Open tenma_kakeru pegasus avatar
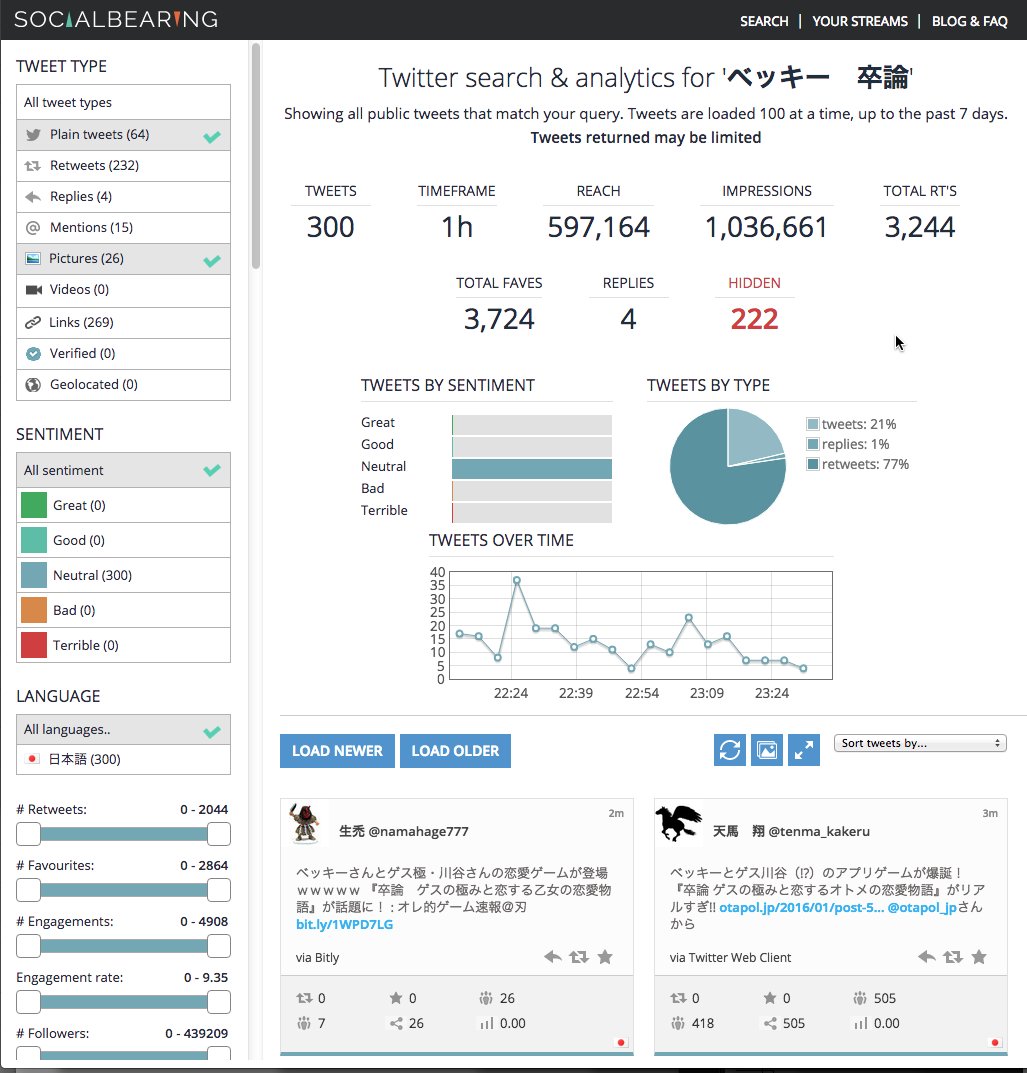This screenshot has width=1027, height=1073. coord(679,823)
